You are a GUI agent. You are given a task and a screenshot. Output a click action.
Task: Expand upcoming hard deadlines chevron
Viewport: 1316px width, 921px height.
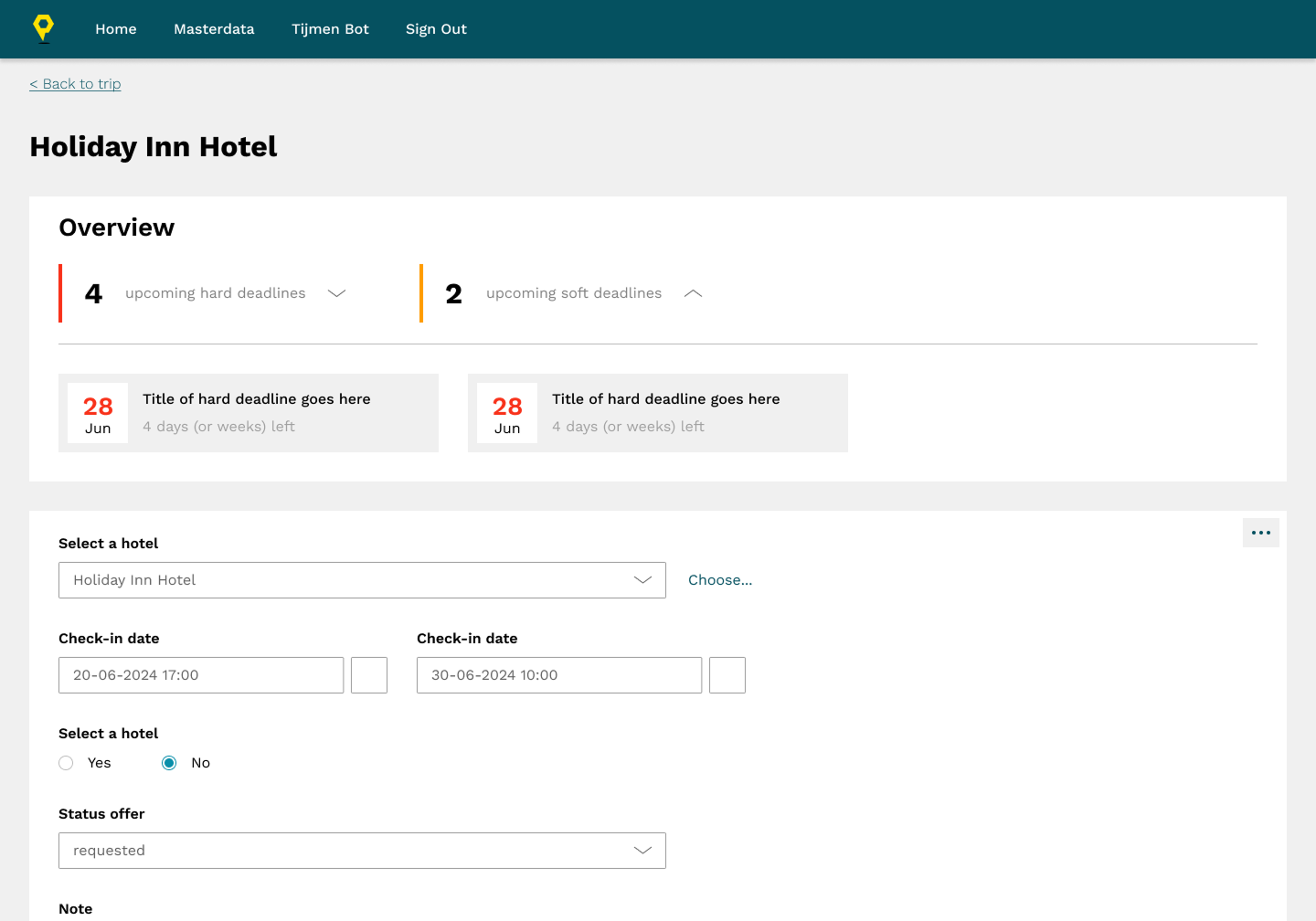[x=337, y=293]
